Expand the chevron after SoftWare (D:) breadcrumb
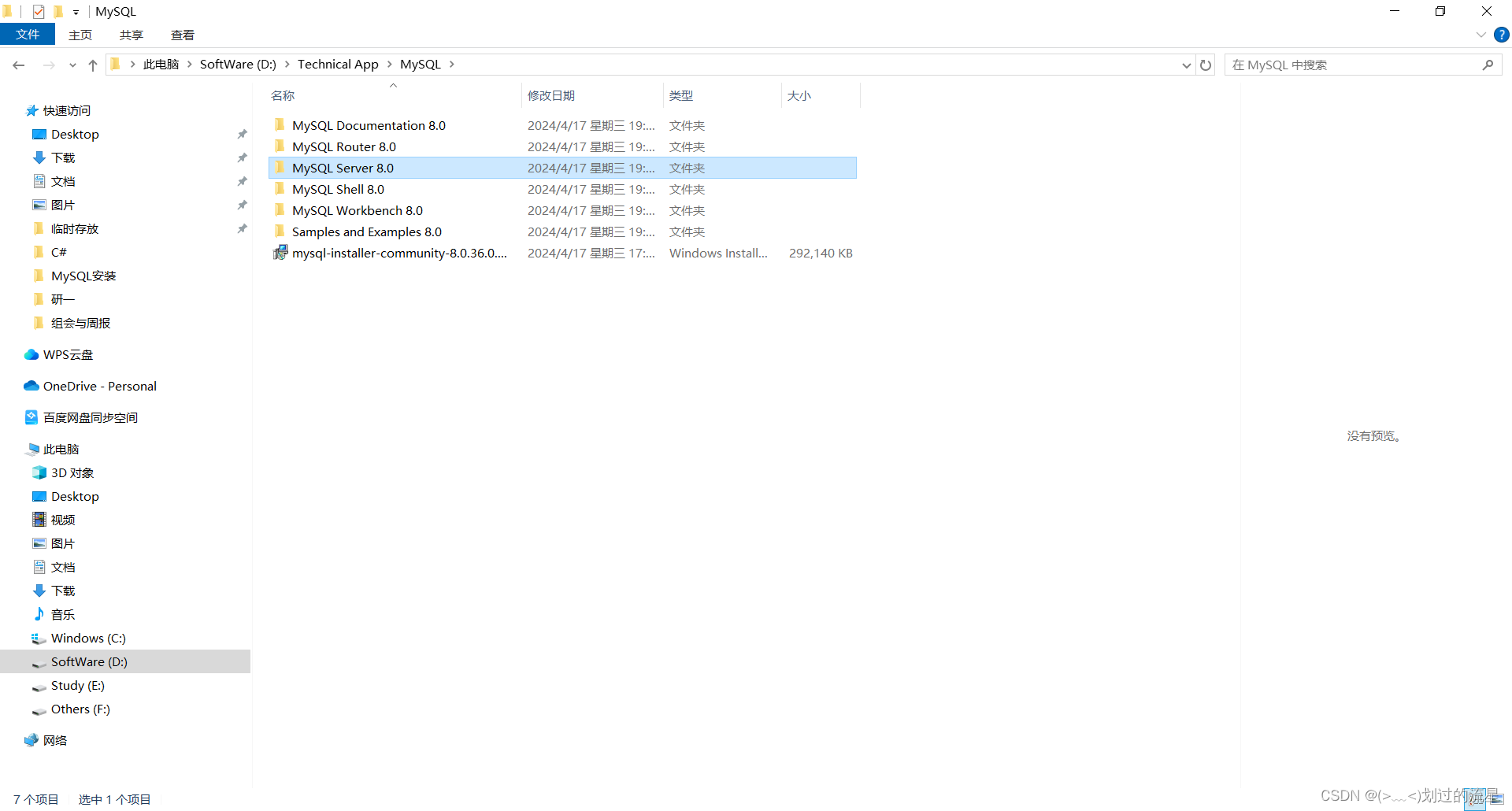Screen dimensions: 1512x811 tap(287, 65)
